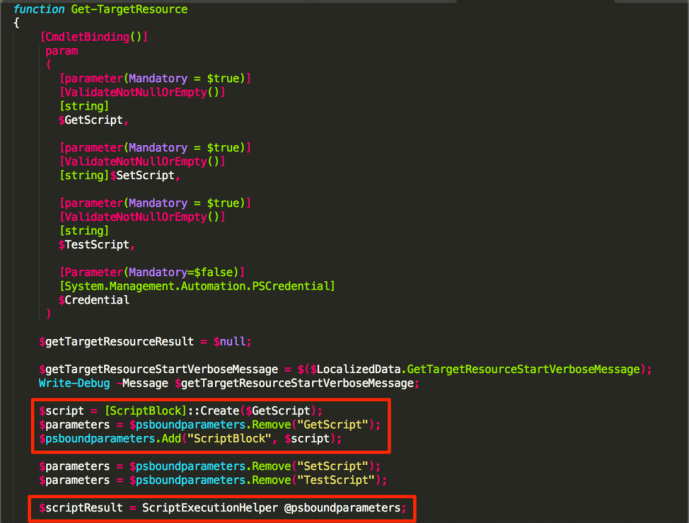Click the Get-TargetResource function name
The height and width of the screenshot is (523, 689).
[x=130, y=9]
